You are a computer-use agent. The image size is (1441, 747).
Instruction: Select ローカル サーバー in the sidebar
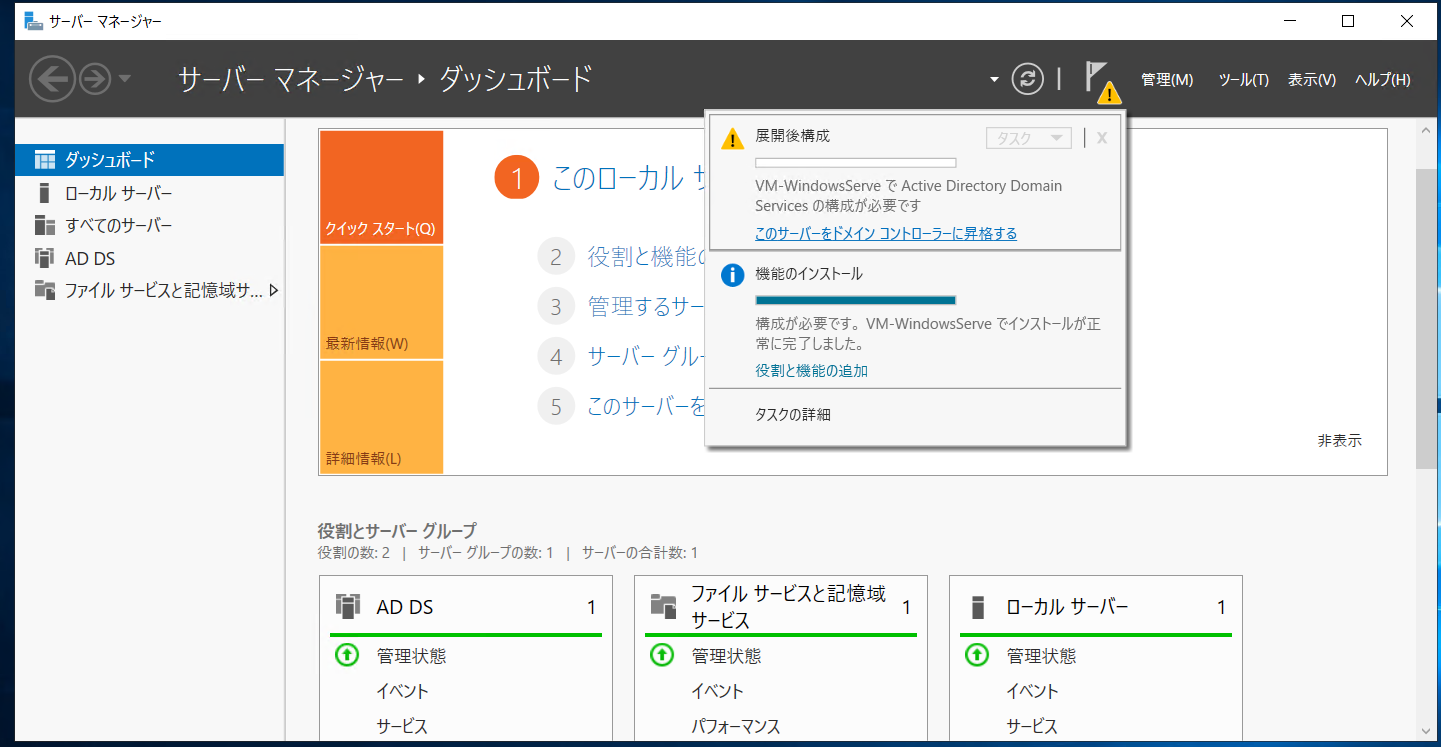150,193
